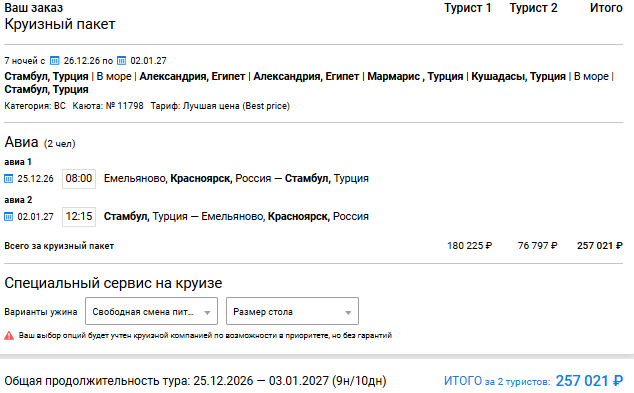Click calendar icon before 26.12.26 start date
This screenshot has width=634, height=393.
[x=55, y=61]
